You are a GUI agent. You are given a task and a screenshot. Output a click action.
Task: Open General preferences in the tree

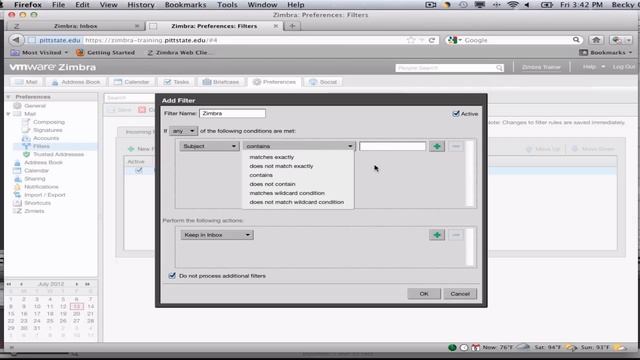pyautogui.click(x=35, y=106)
